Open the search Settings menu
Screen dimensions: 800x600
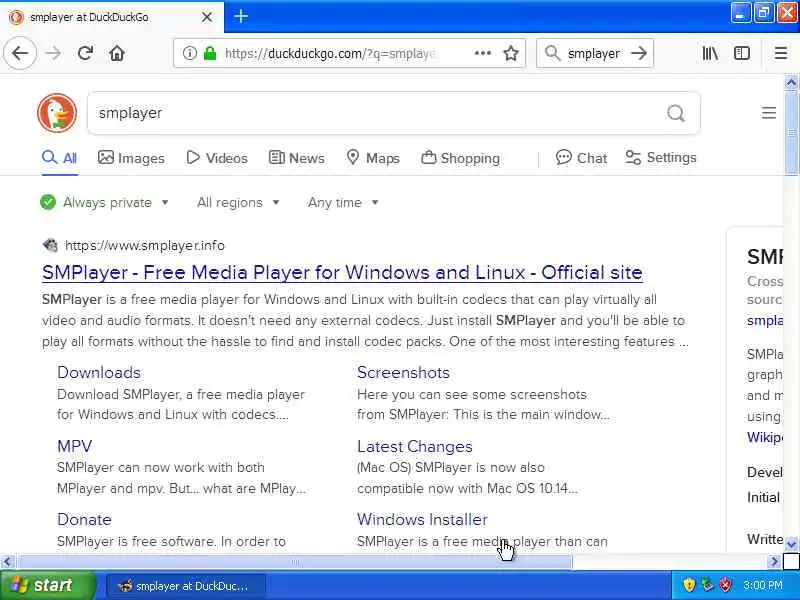coord(661,158)
